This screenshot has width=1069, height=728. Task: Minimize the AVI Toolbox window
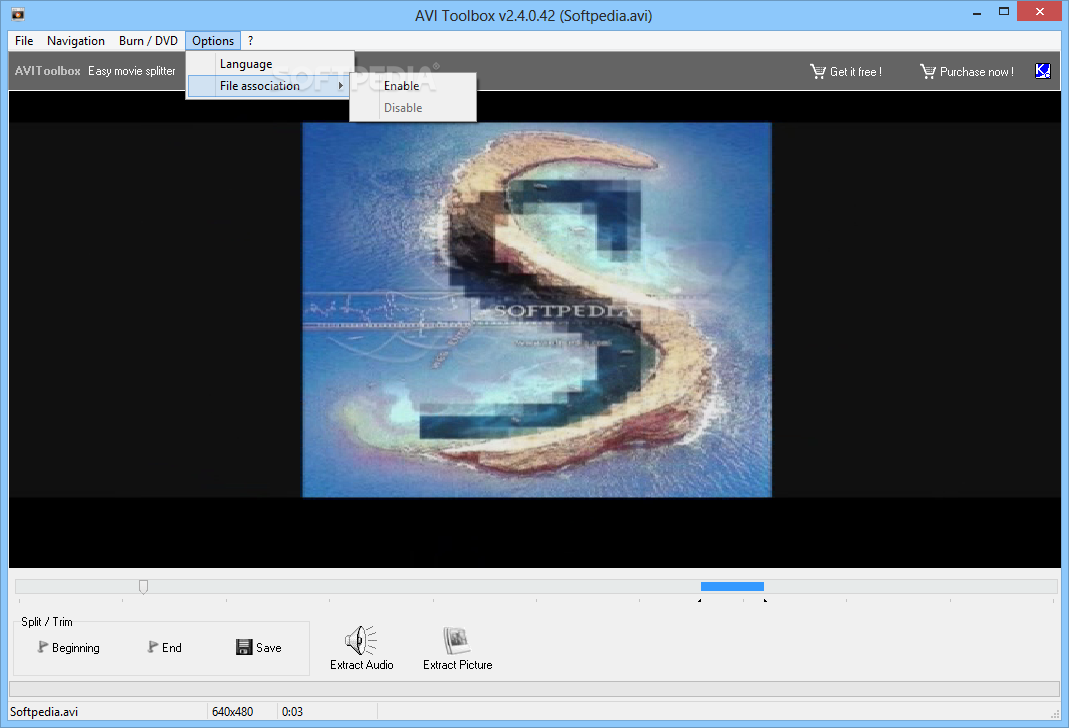pos(976,12)
